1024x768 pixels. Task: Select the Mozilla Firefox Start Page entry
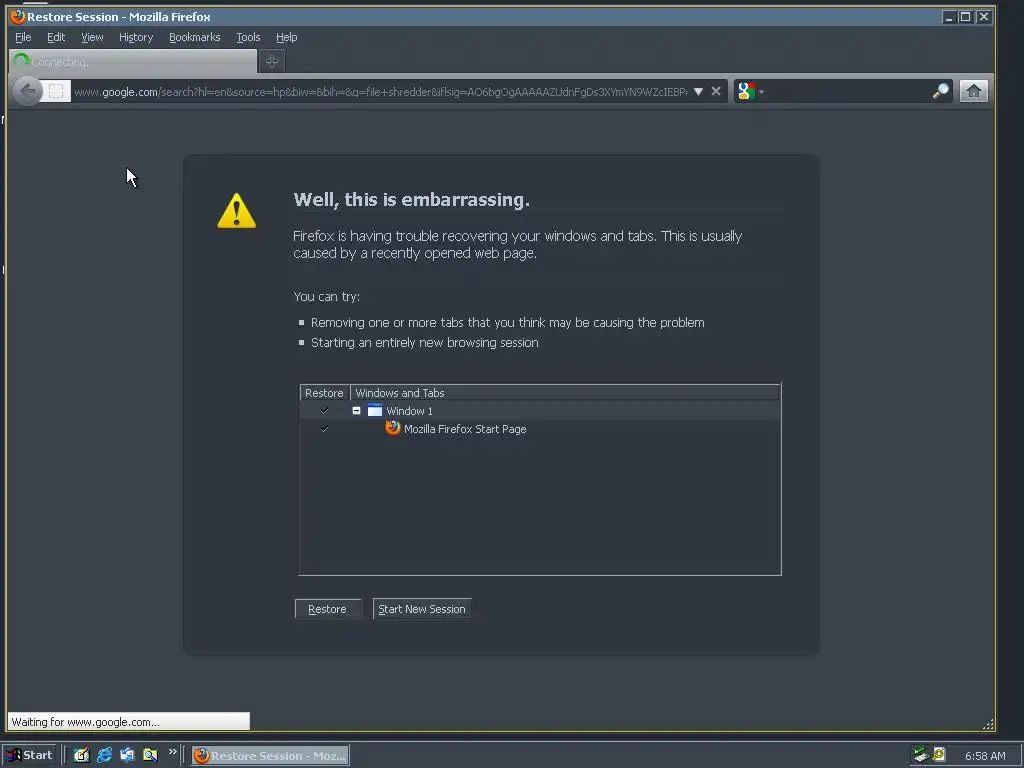point(465,429)
